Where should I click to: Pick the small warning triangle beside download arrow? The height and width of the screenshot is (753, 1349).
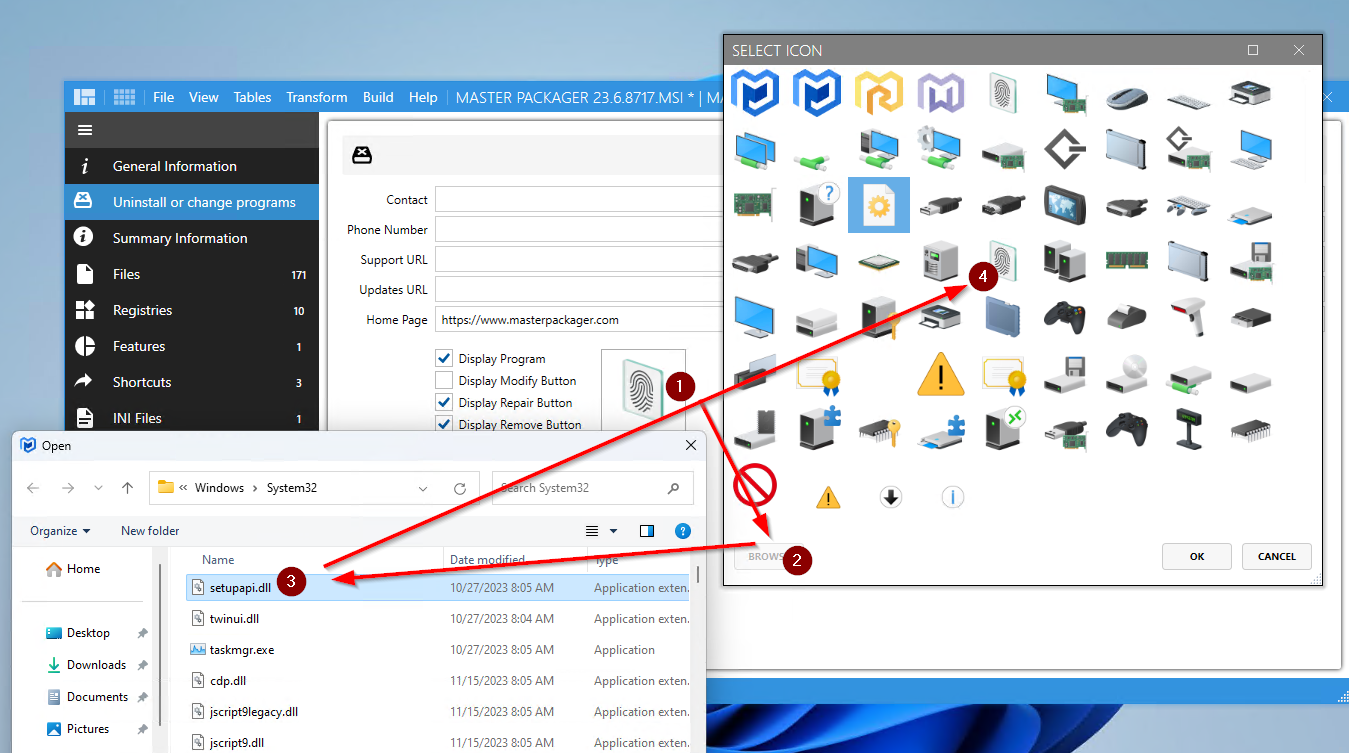tap(828, 496)
